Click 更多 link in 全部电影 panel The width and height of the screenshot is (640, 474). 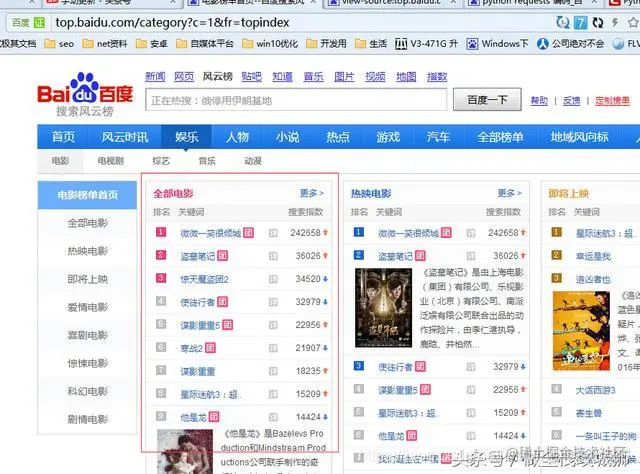pos(312,193)
